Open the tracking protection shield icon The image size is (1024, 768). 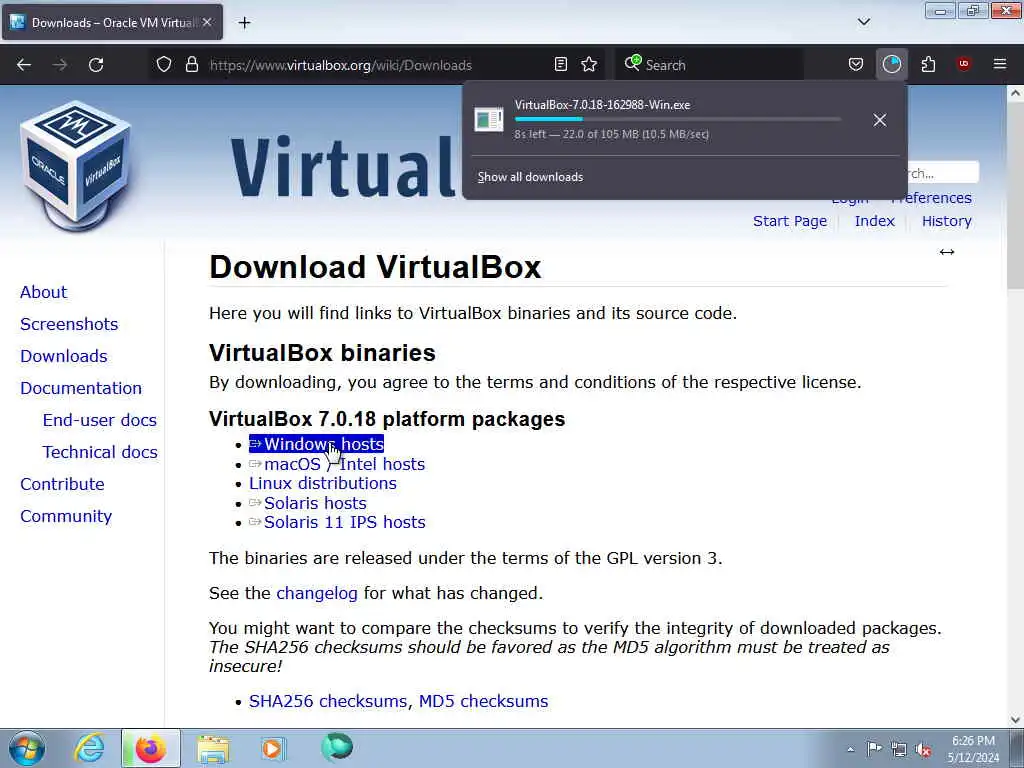(x=164, y=65)
